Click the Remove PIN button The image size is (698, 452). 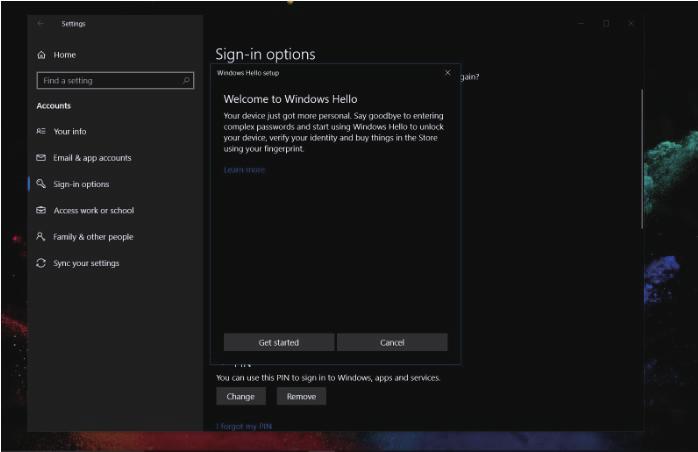click(x=301, y=396)
